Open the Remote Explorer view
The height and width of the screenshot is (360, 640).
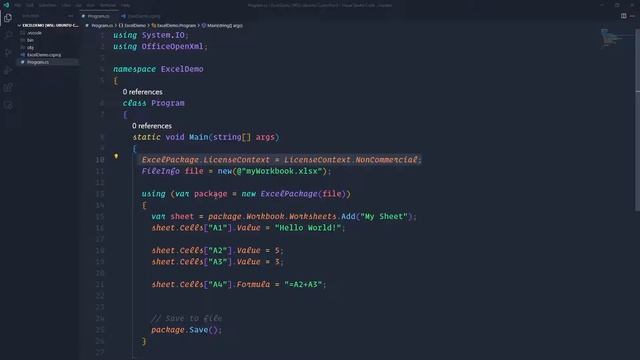pos(8,105)
